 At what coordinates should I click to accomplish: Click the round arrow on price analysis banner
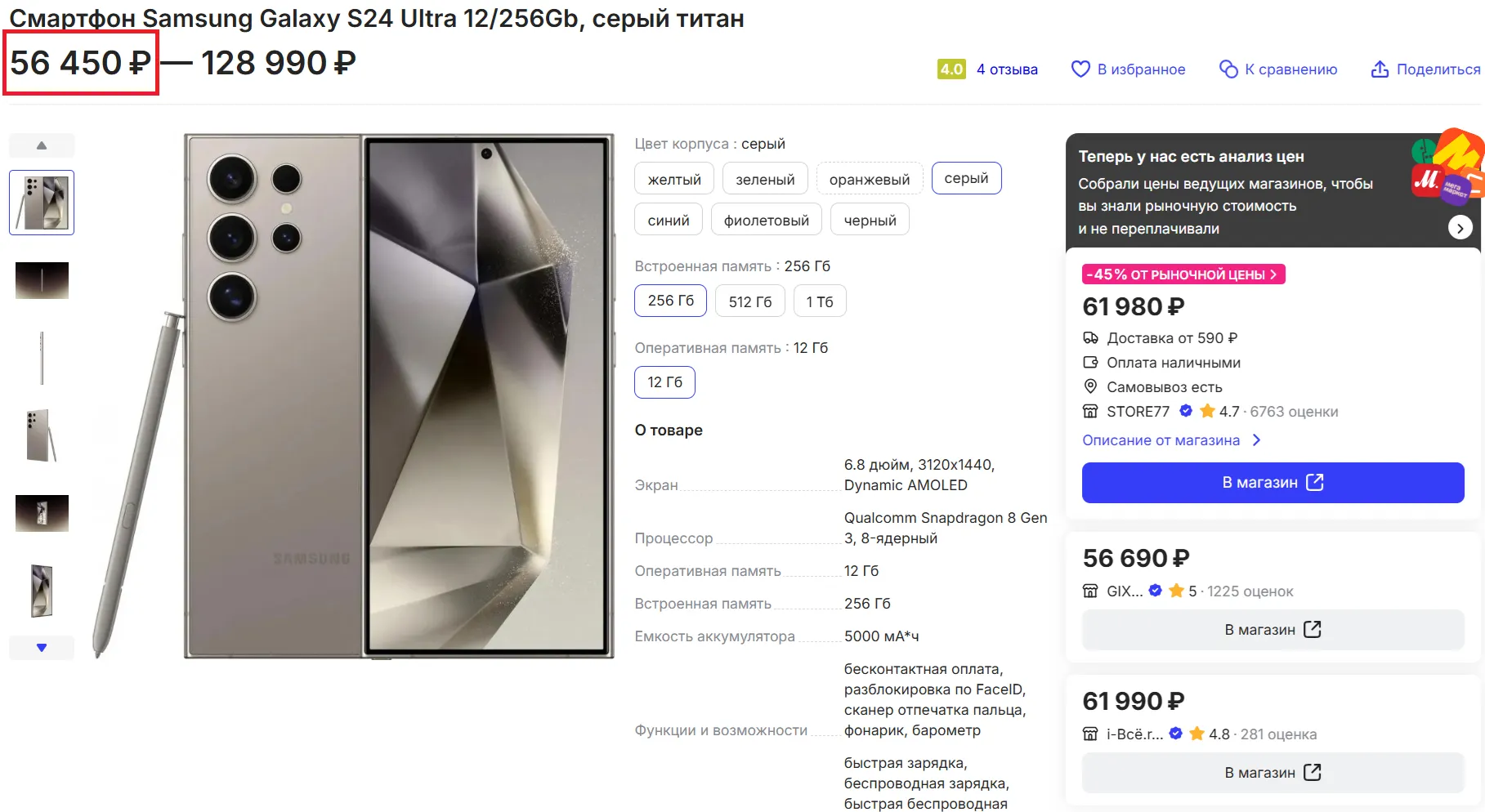click(1460, 227)
